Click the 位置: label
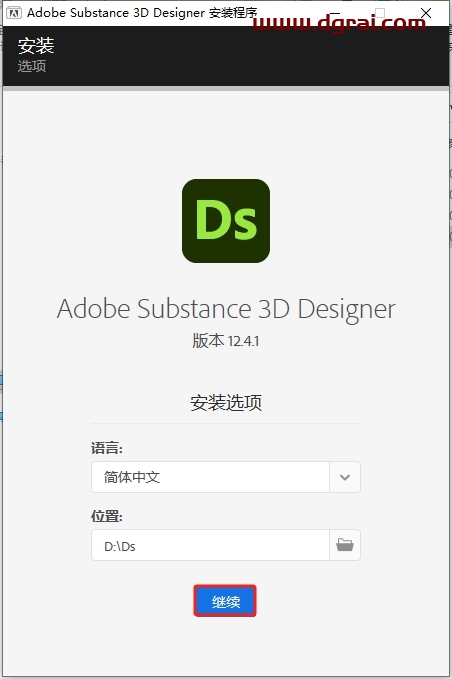The height and width of the screenshot is (679, 452). coord(107,516)
